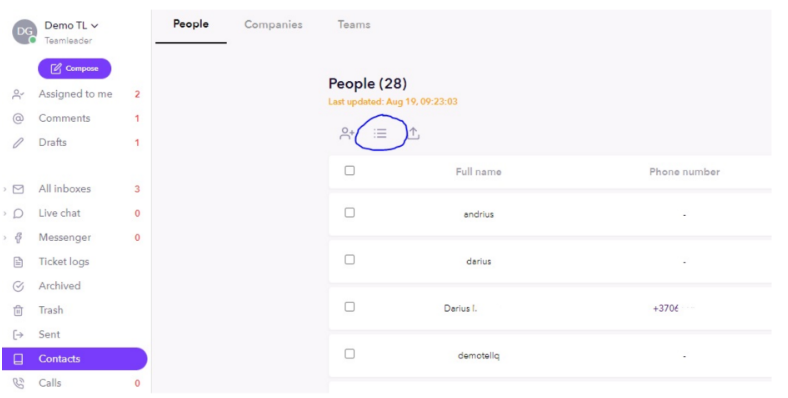788x398 pixels.
Task: Open Trash from the sidebar
Action: (x=51, y=310)
